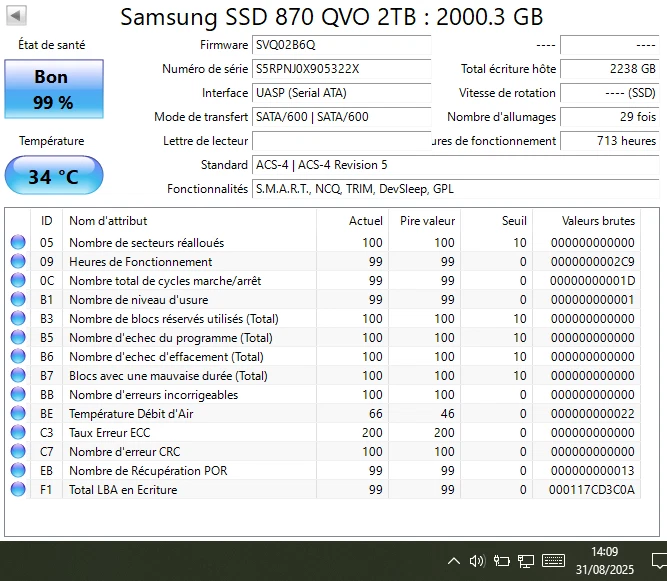Click the status circle for Nombre d'erreurs incorrigeables

pyautogui.click(x=18, y=394)
